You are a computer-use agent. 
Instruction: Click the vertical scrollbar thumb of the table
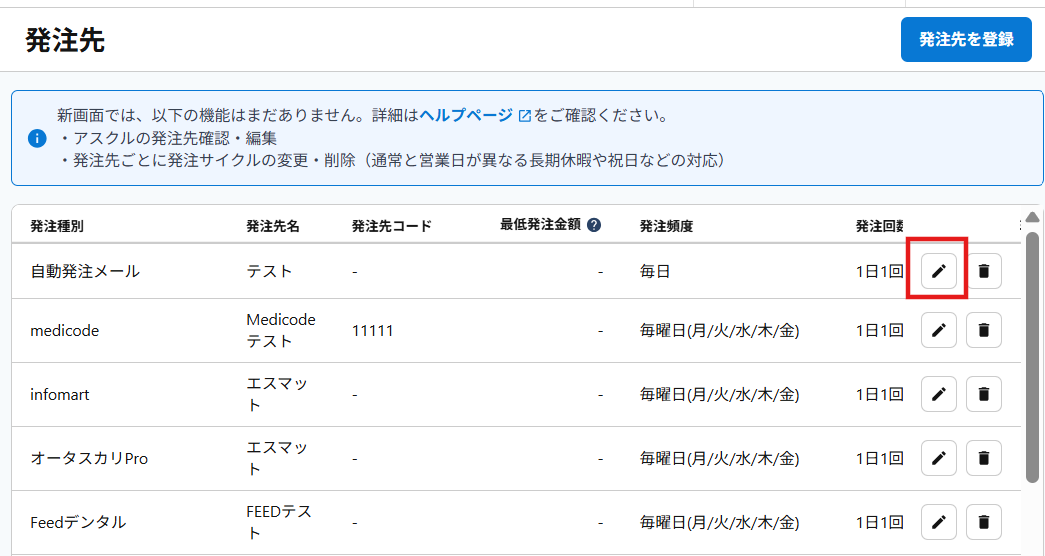coord(1033,355)
